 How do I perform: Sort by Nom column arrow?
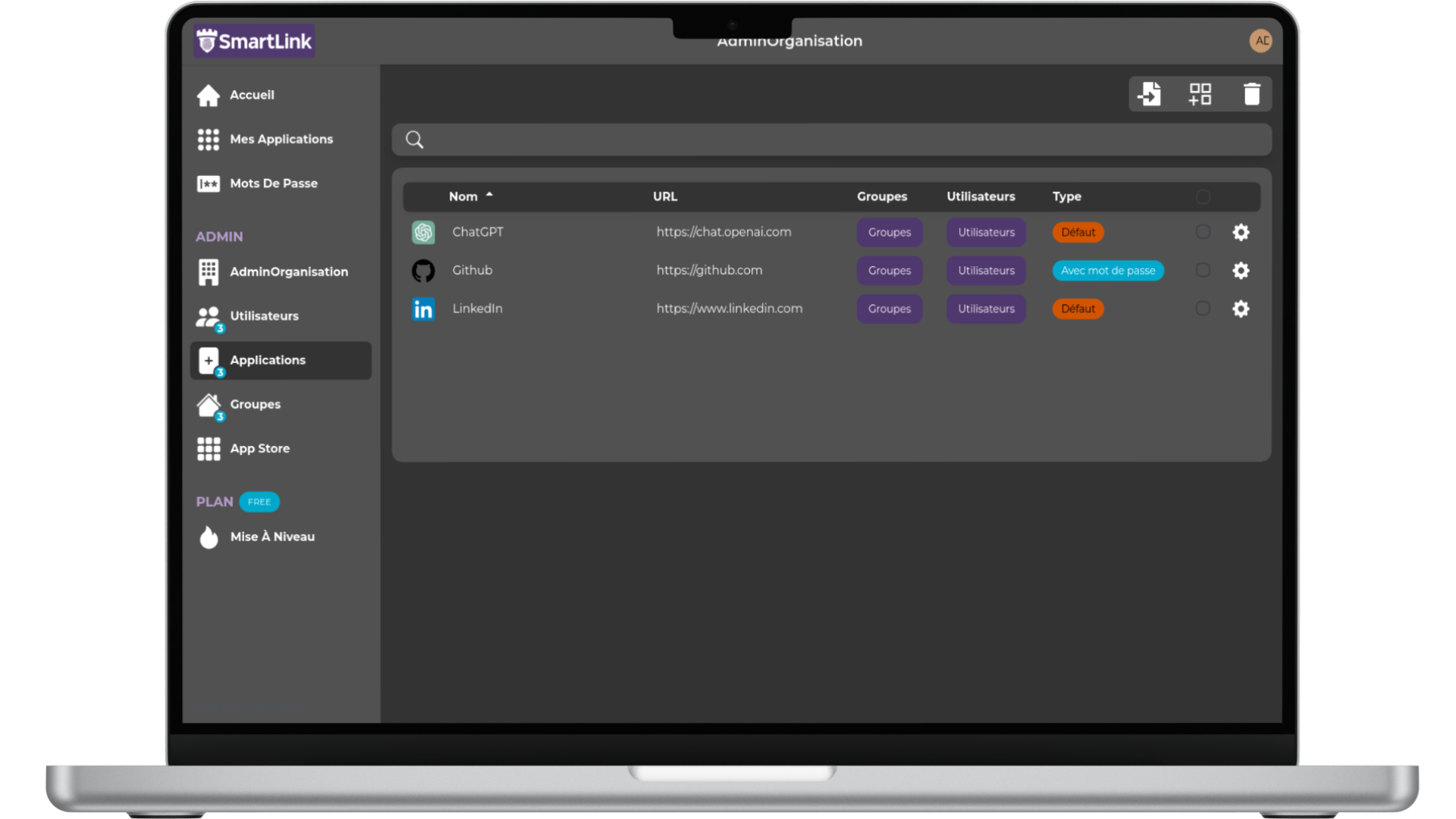[x=489, y=195]
